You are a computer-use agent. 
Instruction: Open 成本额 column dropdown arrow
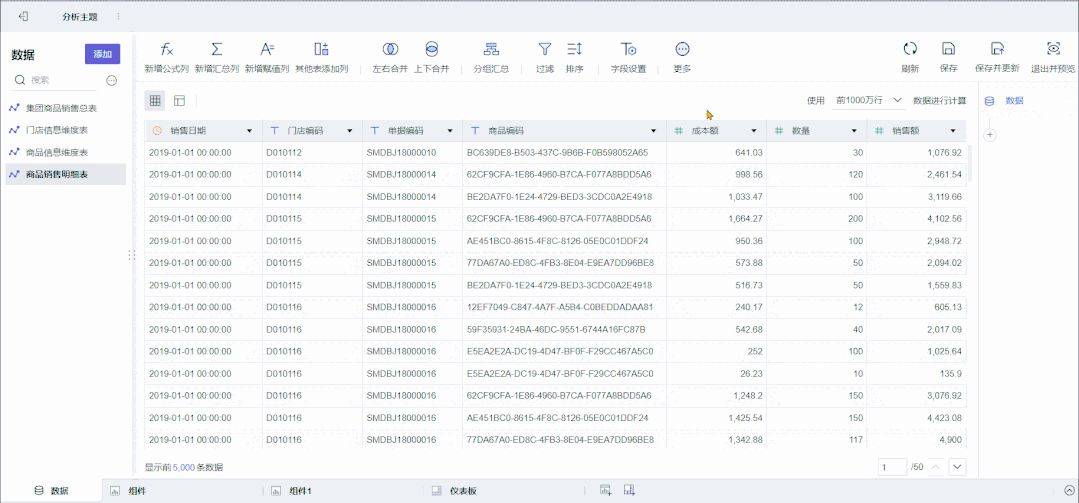point(754,131)
